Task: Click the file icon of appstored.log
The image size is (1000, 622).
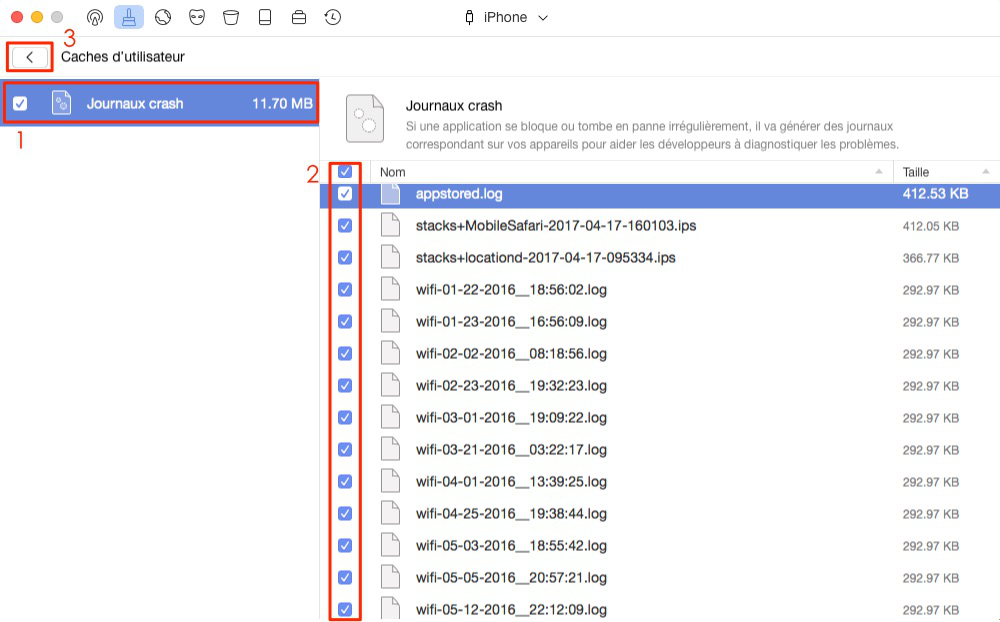Action: coord(390,193)
